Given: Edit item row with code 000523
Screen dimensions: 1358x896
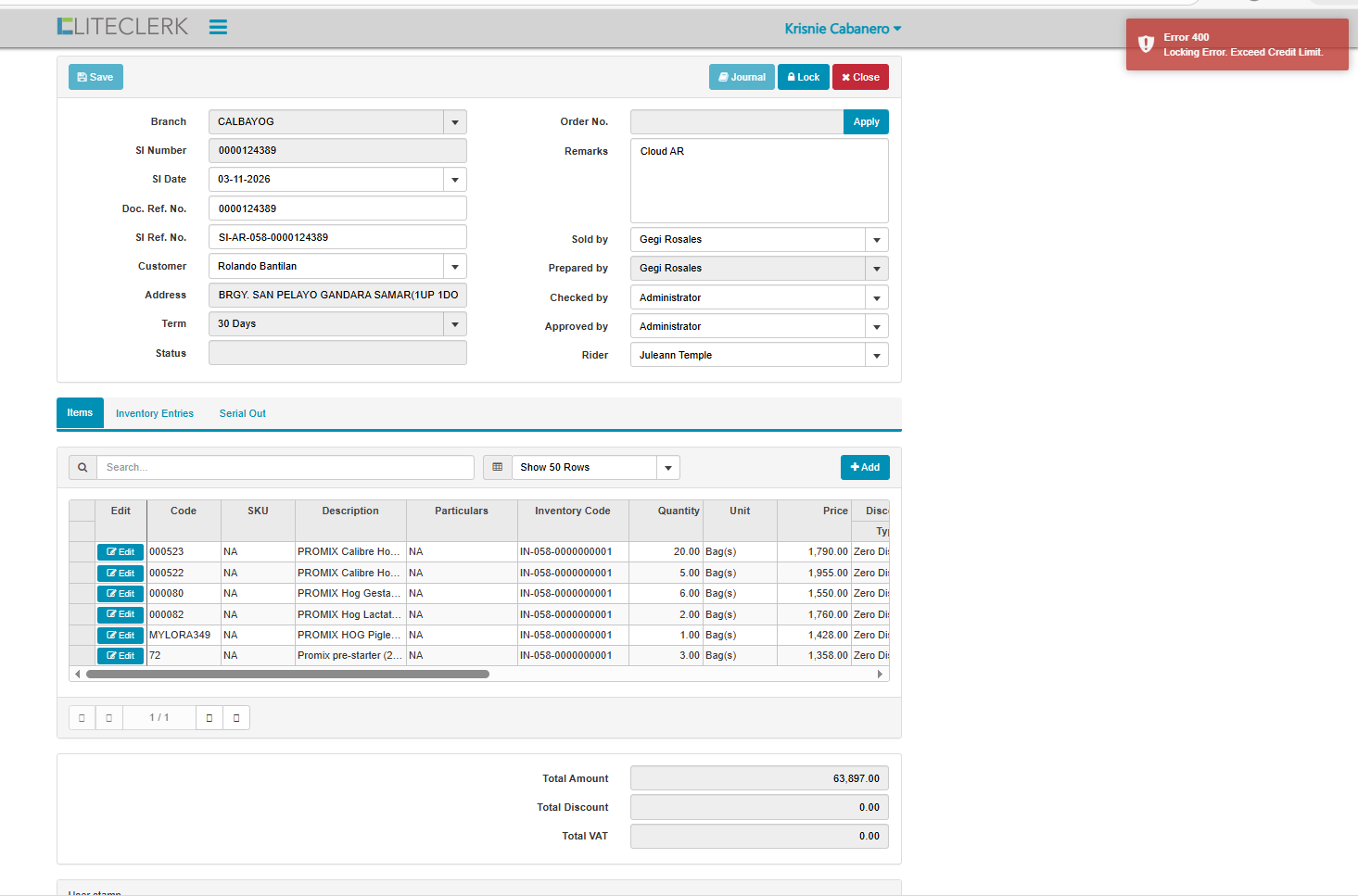Looking at the screenshot, I should [121, 552].
